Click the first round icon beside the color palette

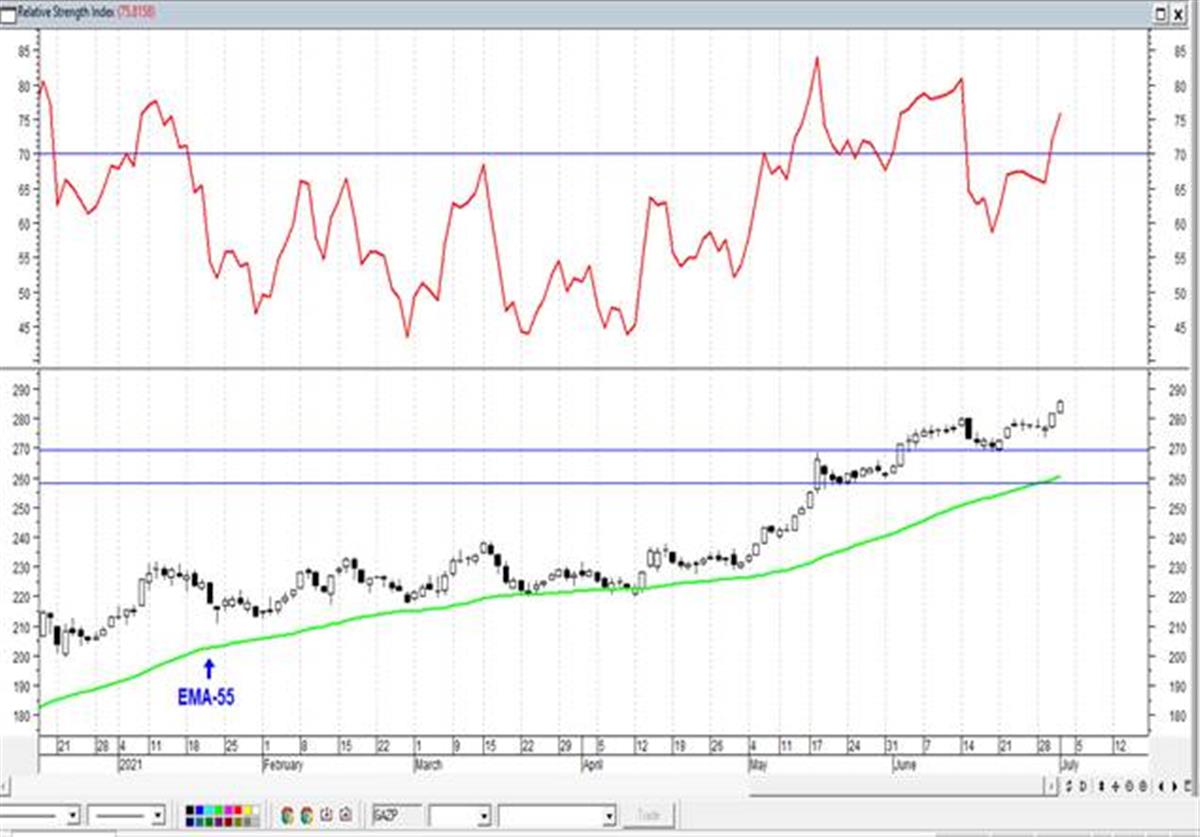(287, 815)
